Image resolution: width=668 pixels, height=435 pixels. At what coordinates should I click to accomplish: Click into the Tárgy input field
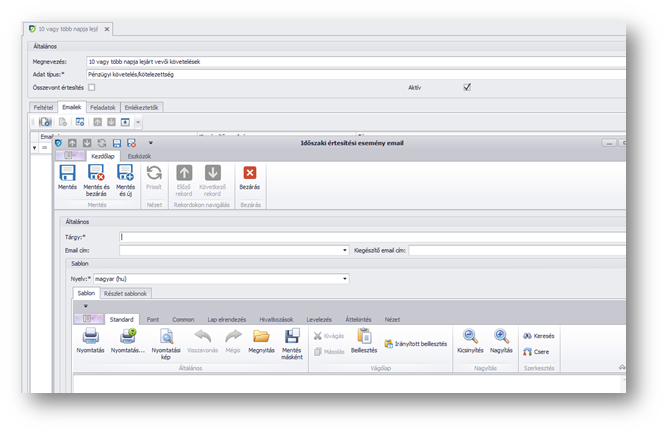click(x=370, y=237)
